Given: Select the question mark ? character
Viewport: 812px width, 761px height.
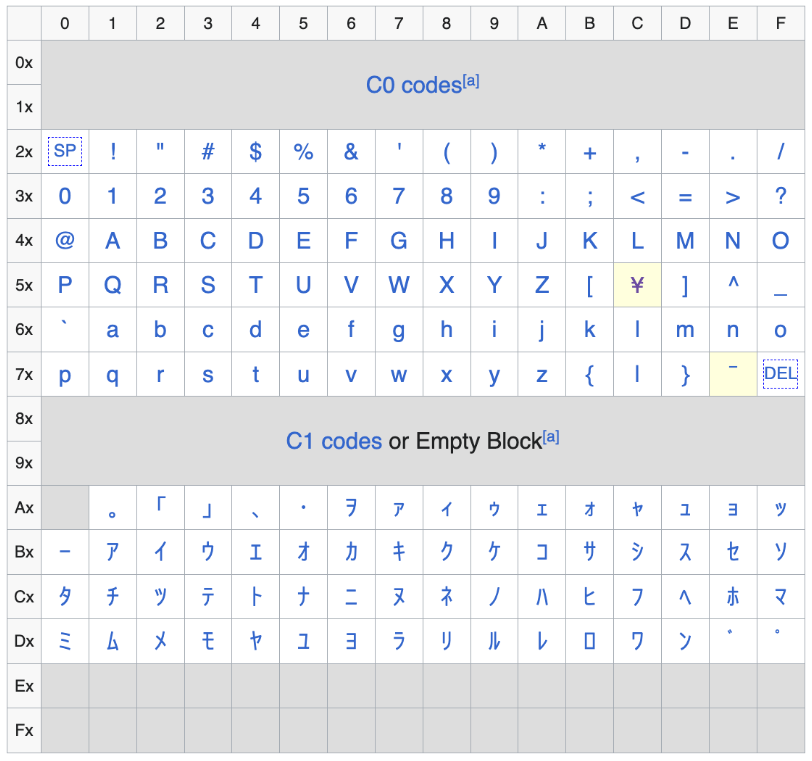Looking at the screenshot, I should pos(781,196).
